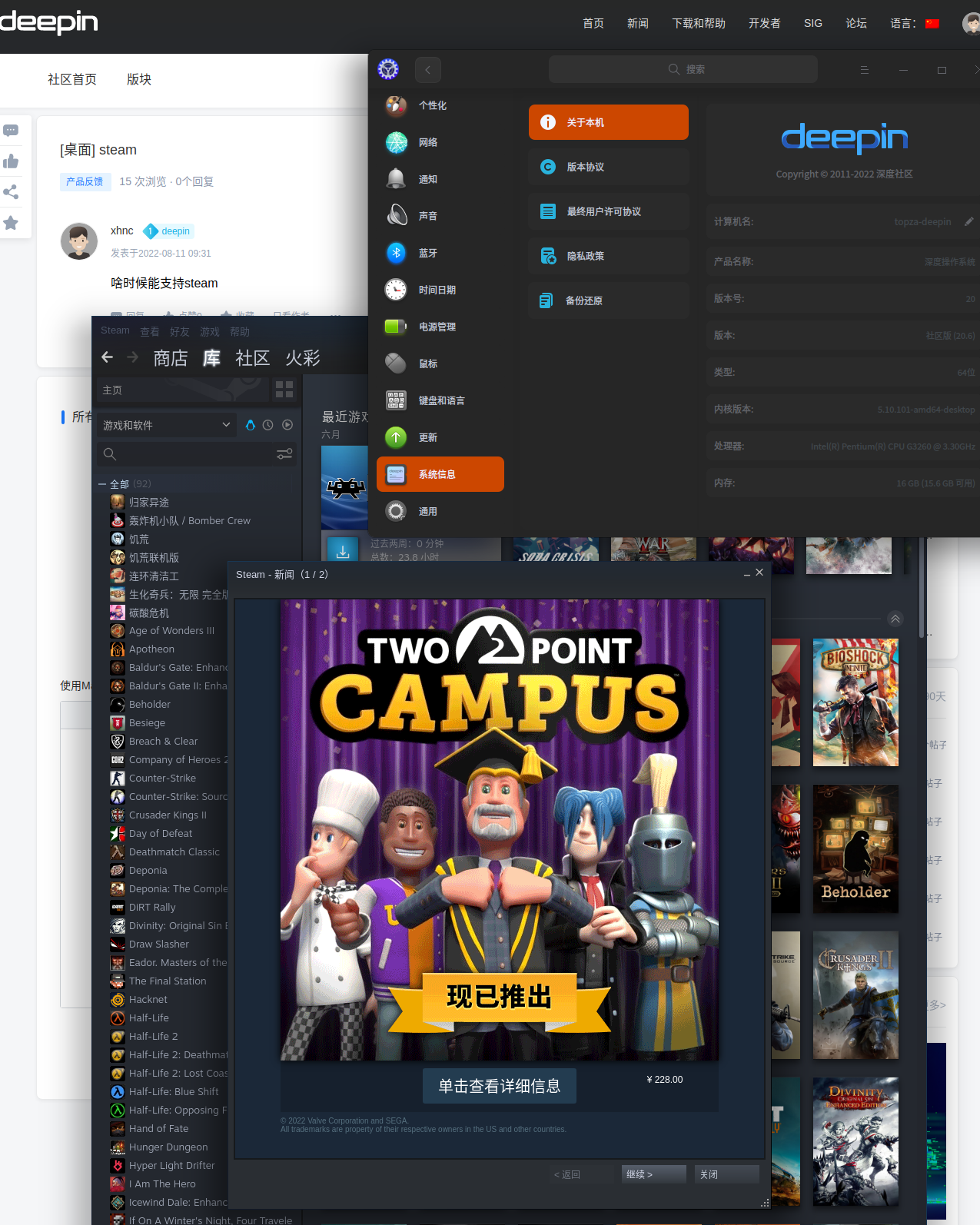
Task: Click Close button in Steam news dialog
Action: 727,1174
